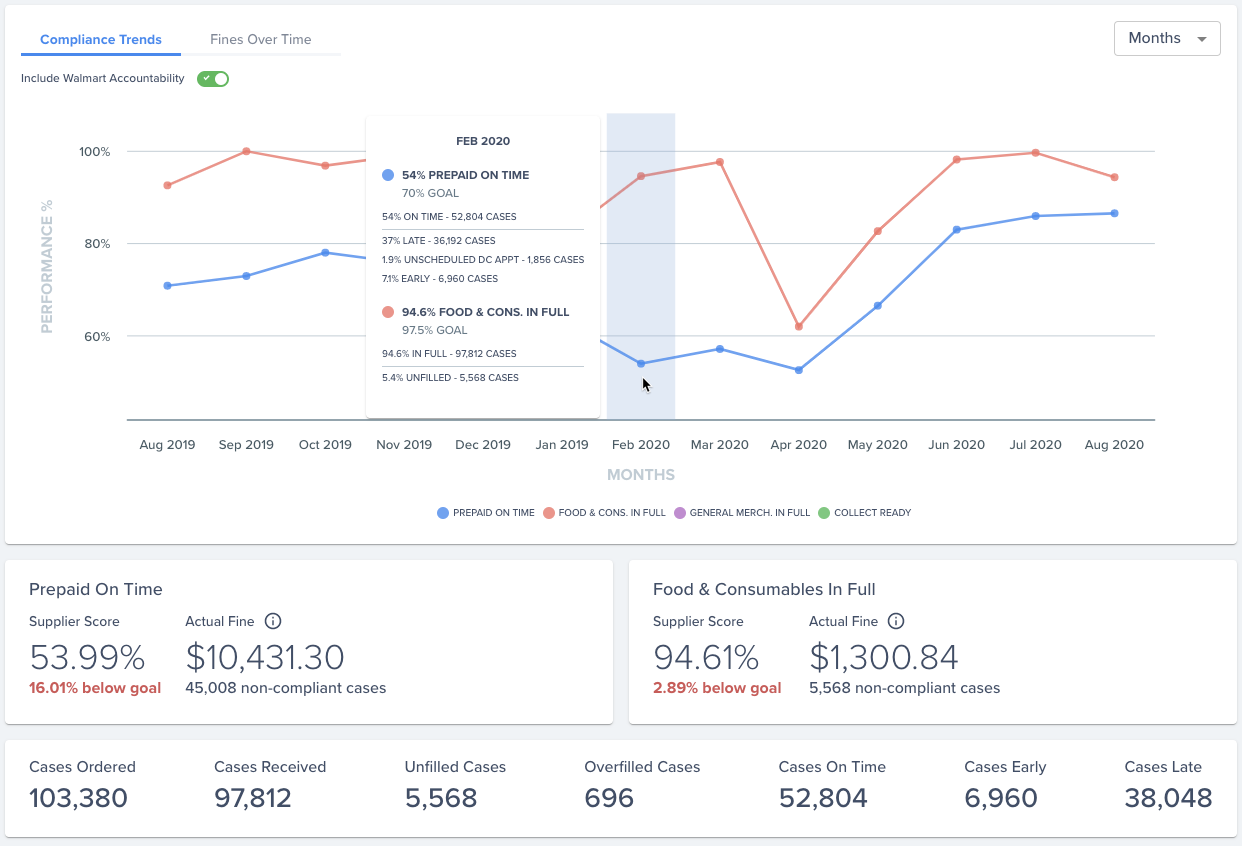Toggle Prepaid On Time legend dot
Screen dimensions: 1242x846
(443, 513)
